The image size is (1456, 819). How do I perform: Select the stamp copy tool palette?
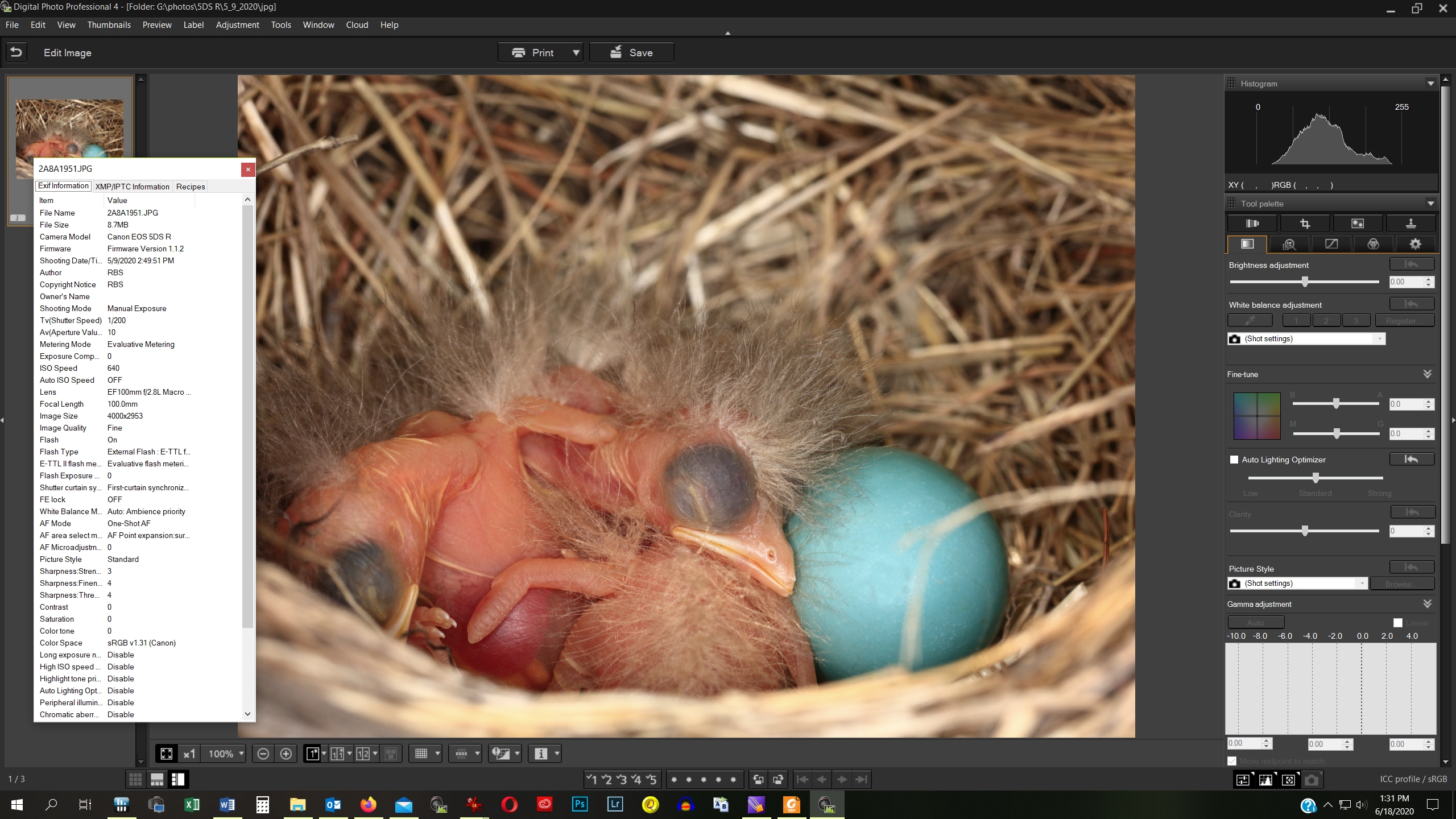pos(1410,224)
